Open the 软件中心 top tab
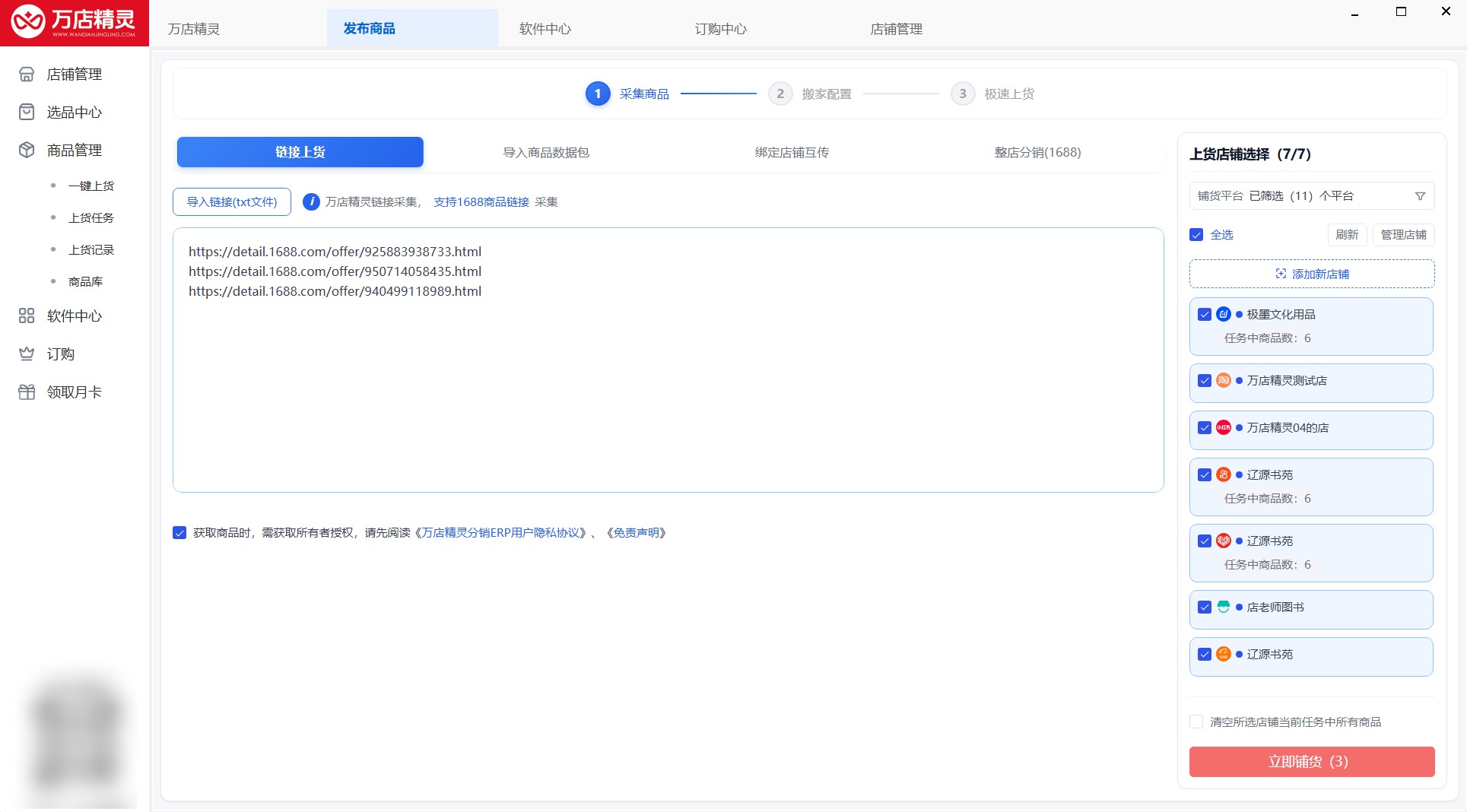The width and height of the screenshot is (1467, 812). pyautogui.click(x=545, y=29)
